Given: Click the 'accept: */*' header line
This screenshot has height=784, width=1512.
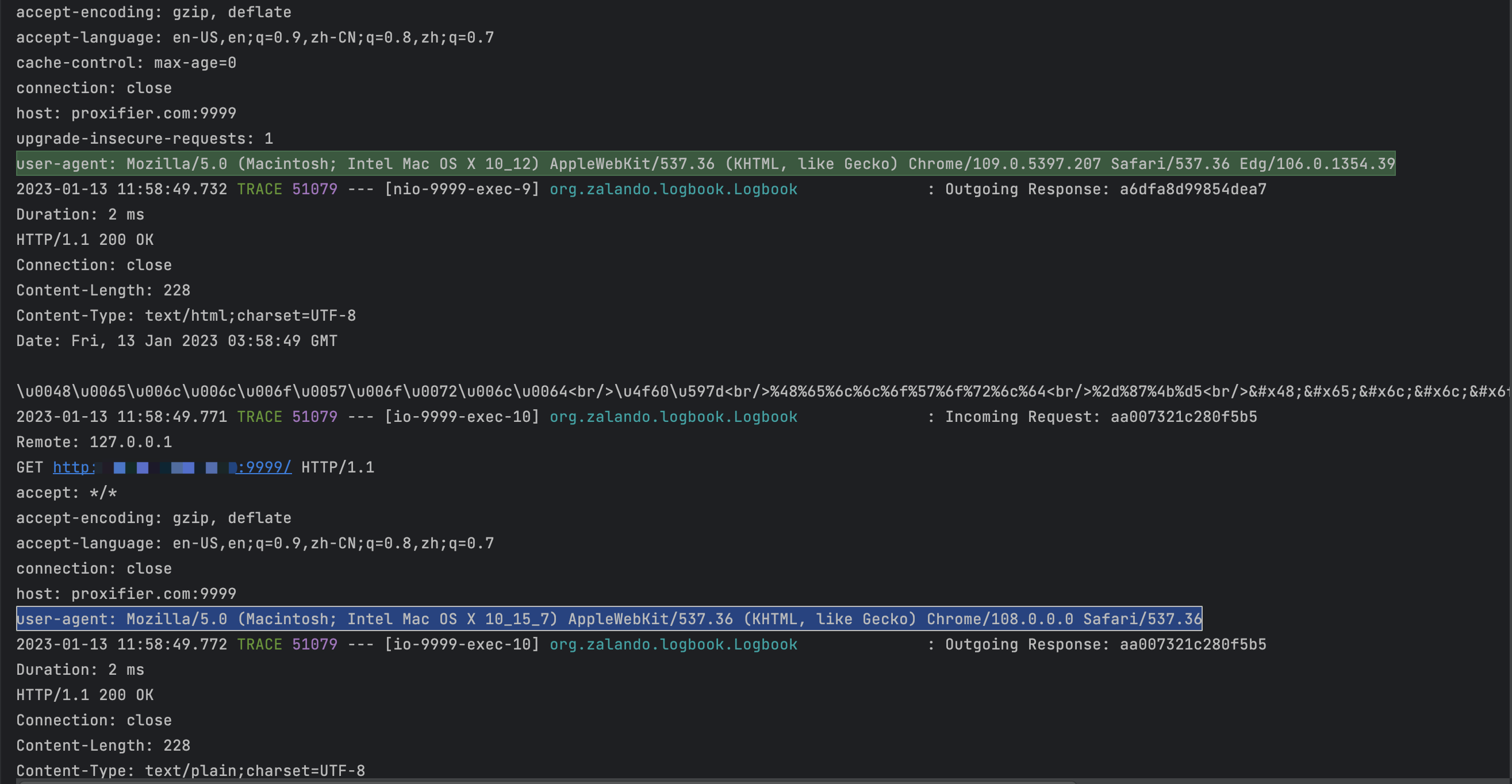Looking at the screenshot, I should pyautogui.click(x=66, y=493).
